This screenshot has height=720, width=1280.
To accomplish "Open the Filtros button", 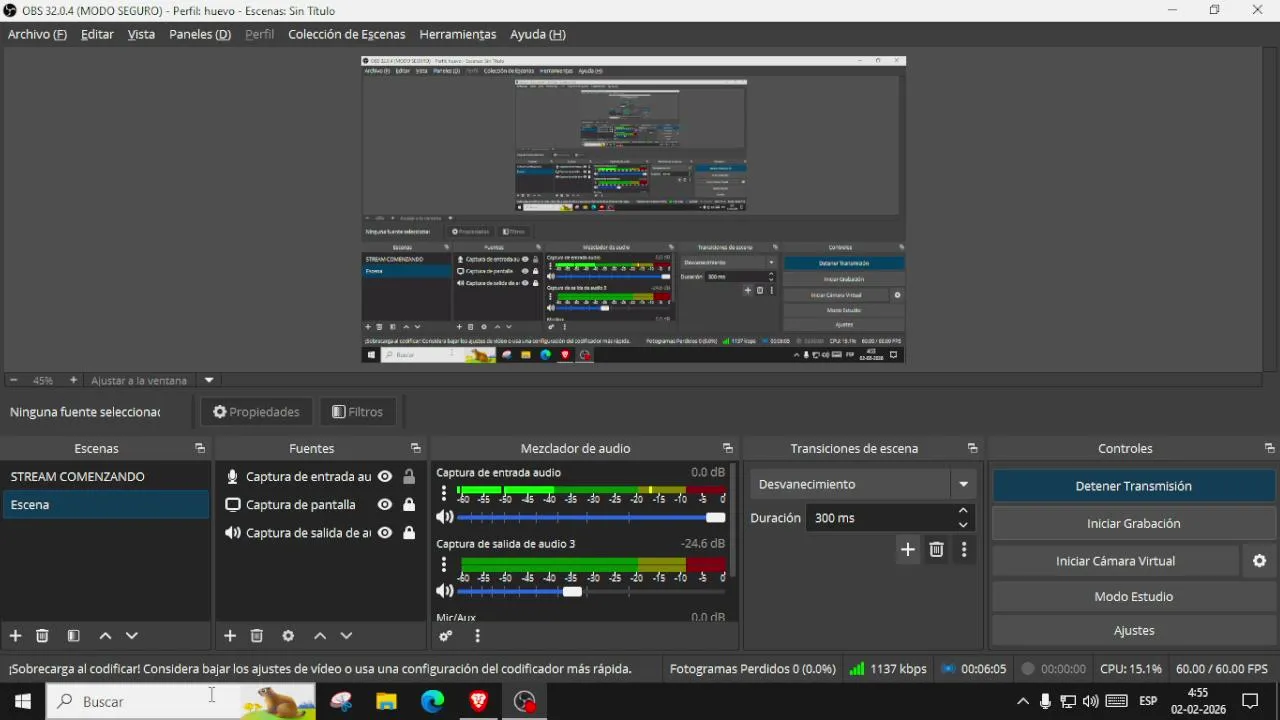I will click(357, 411).
